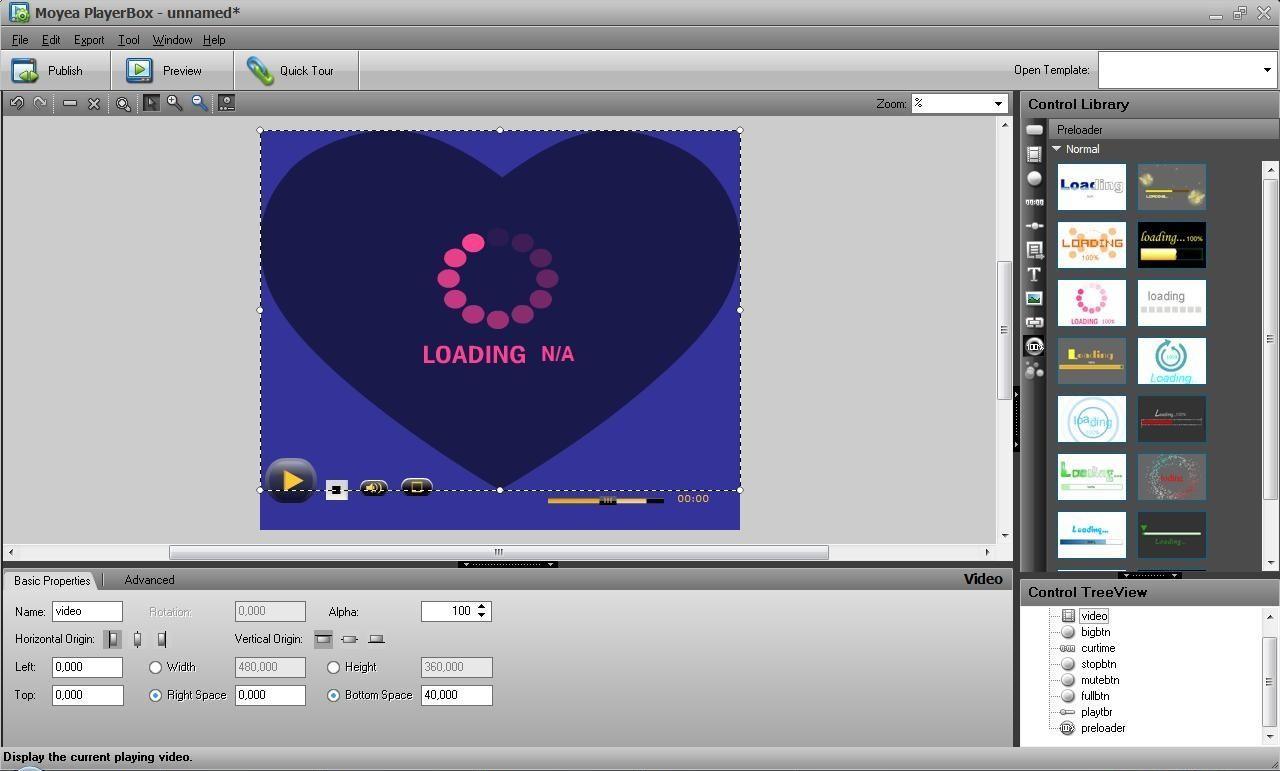1280x771 pixels.
Task: Switch to the Basic Properties tab
Action: click(52, 580)
